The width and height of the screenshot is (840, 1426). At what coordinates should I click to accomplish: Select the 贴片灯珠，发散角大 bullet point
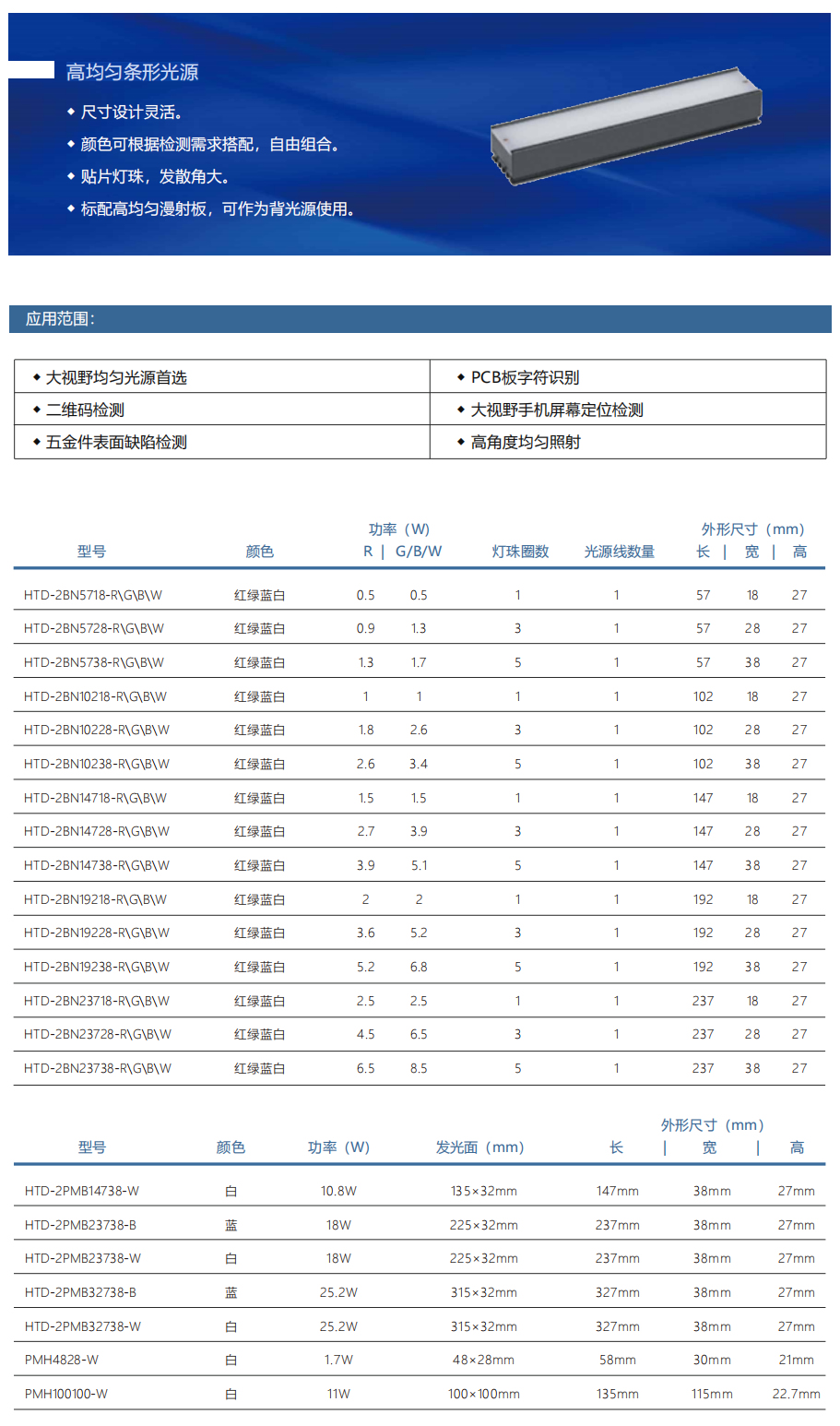155,177
